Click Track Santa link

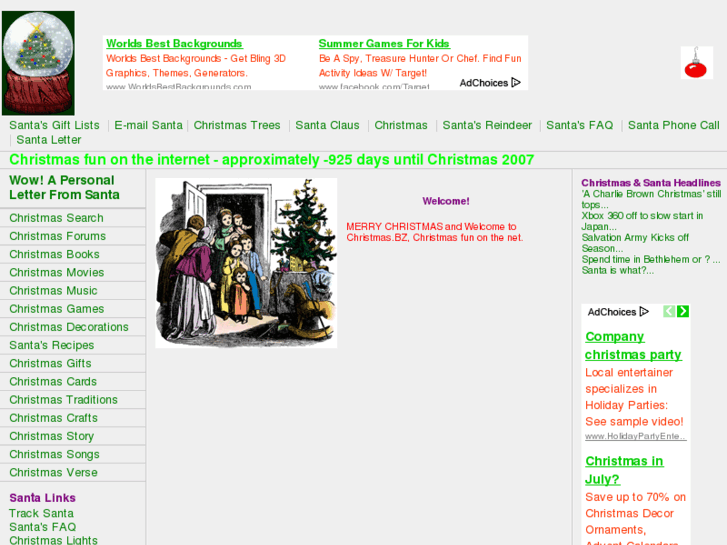click(41, 513)
